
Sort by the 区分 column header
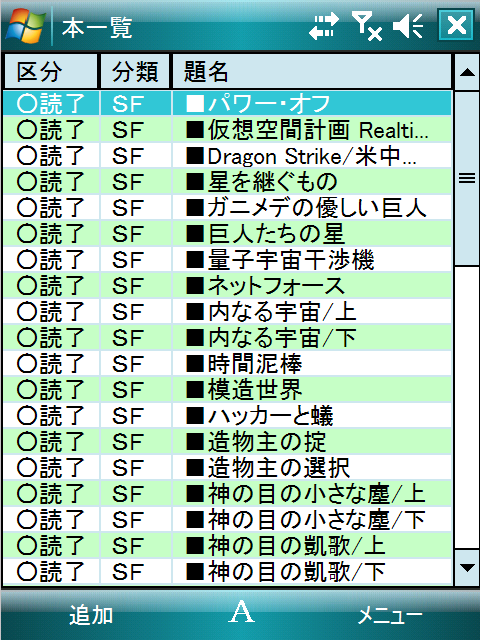[x=51, y=72]
